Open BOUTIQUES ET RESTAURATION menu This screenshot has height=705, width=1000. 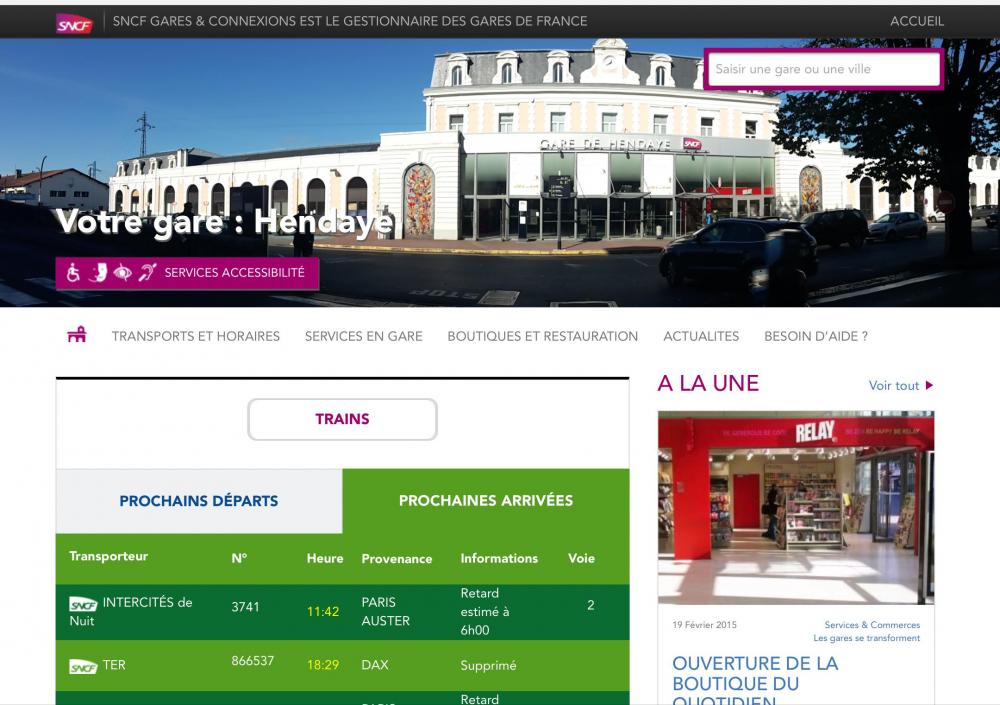pyautogui.click(x=543, y=336)
